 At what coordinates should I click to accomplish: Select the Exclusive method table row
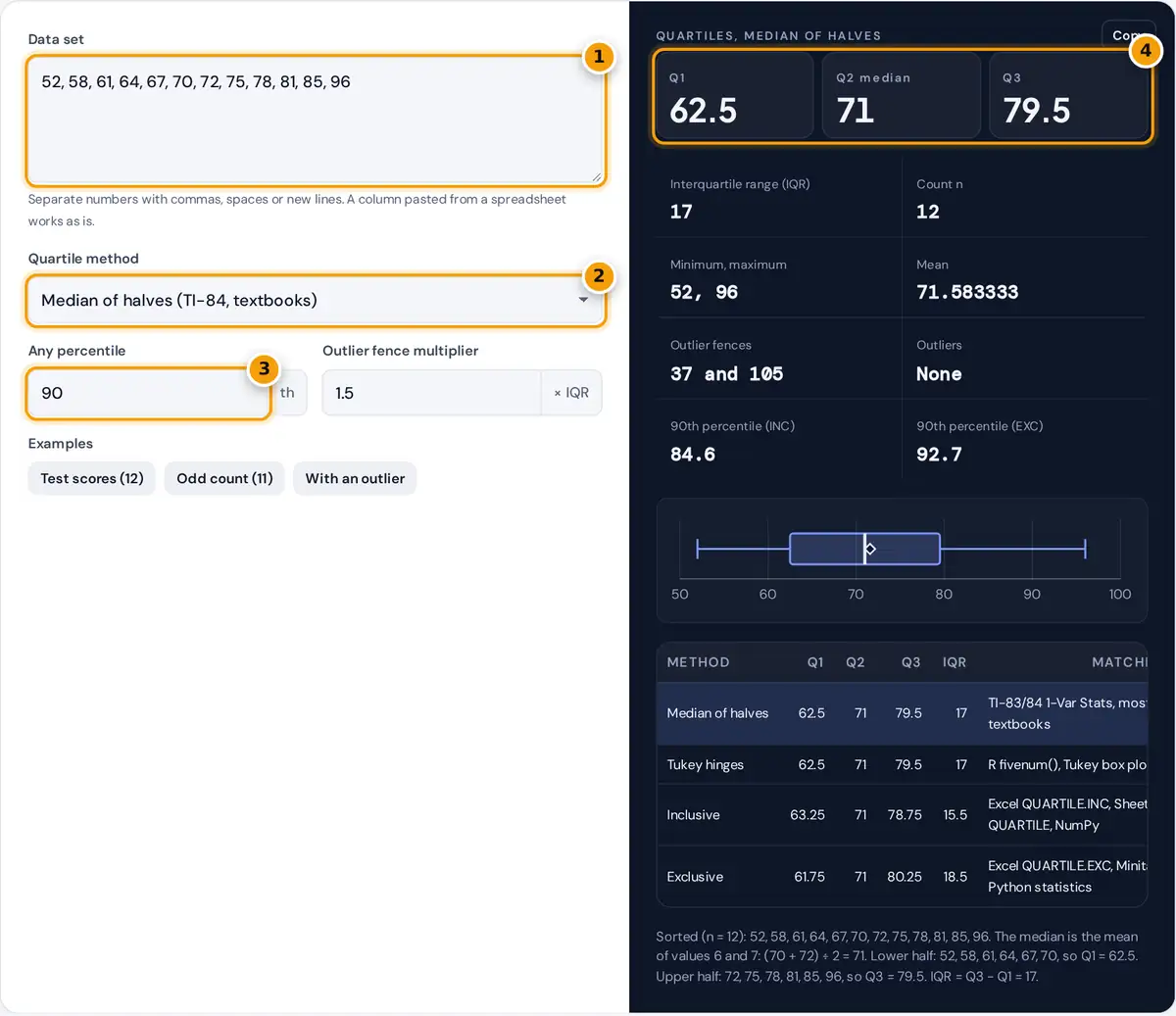point(902,877)
